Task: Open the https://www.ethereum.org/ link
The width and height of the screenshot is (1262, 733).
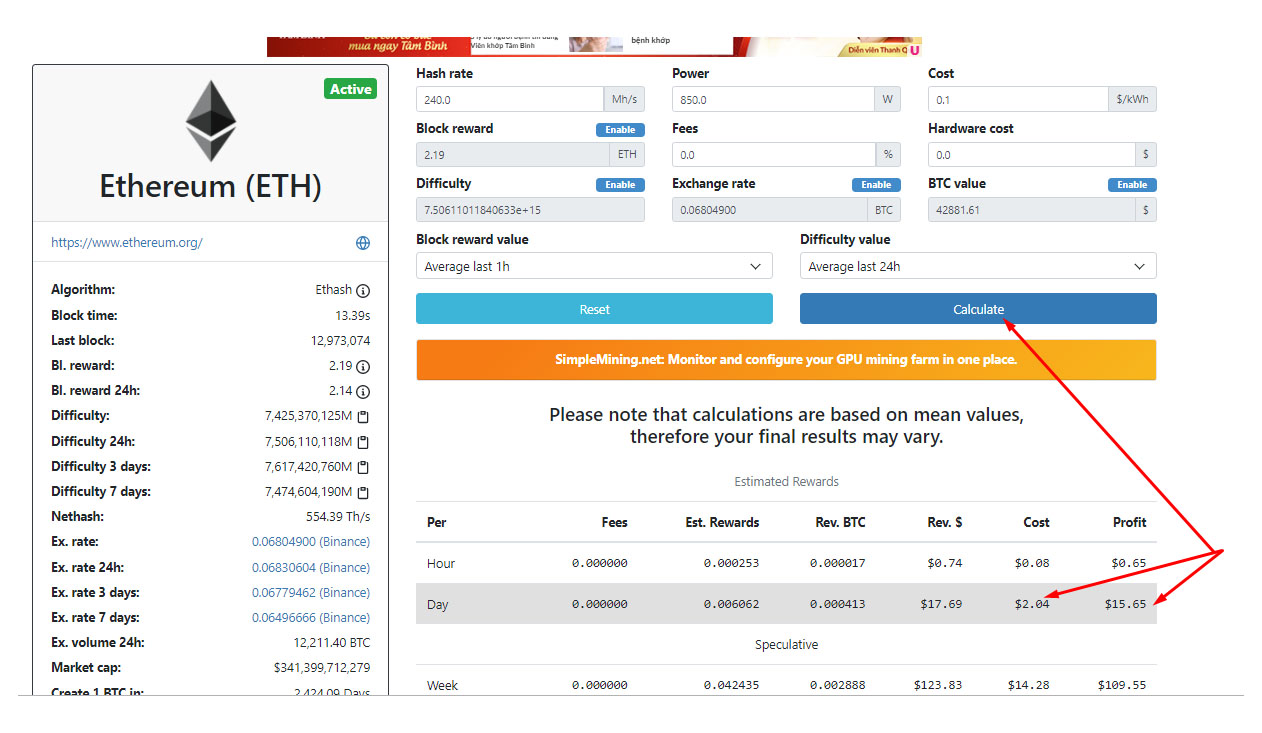Action: (x=127, y=243)
